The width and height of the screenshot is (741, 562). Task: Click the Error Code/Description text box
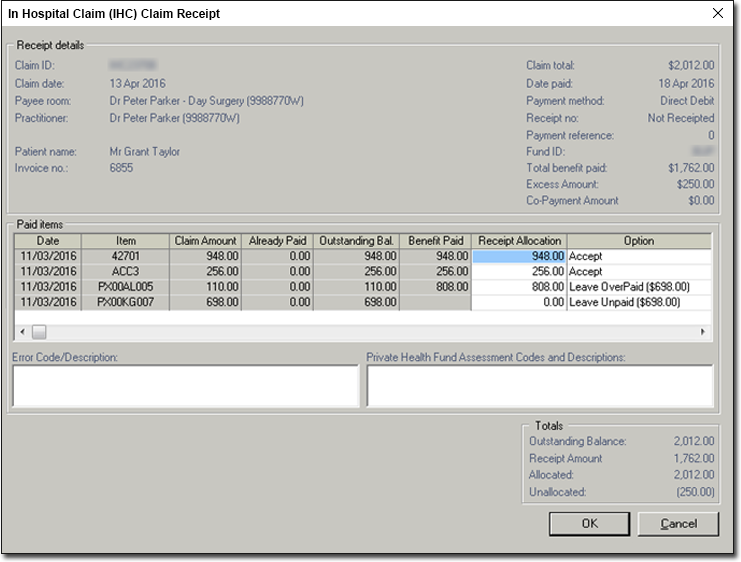tap(185, 386)
